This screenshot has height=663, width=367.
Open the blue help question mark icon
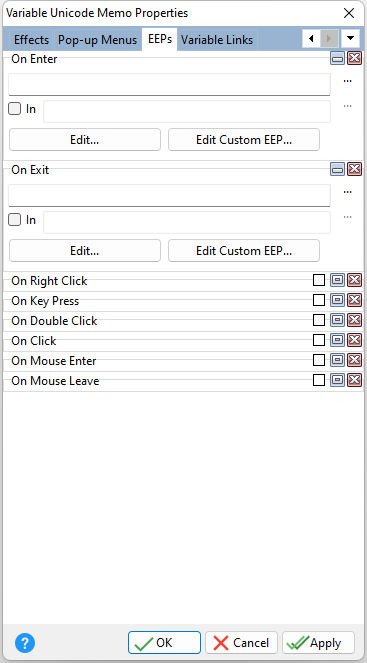click(25, 643)
